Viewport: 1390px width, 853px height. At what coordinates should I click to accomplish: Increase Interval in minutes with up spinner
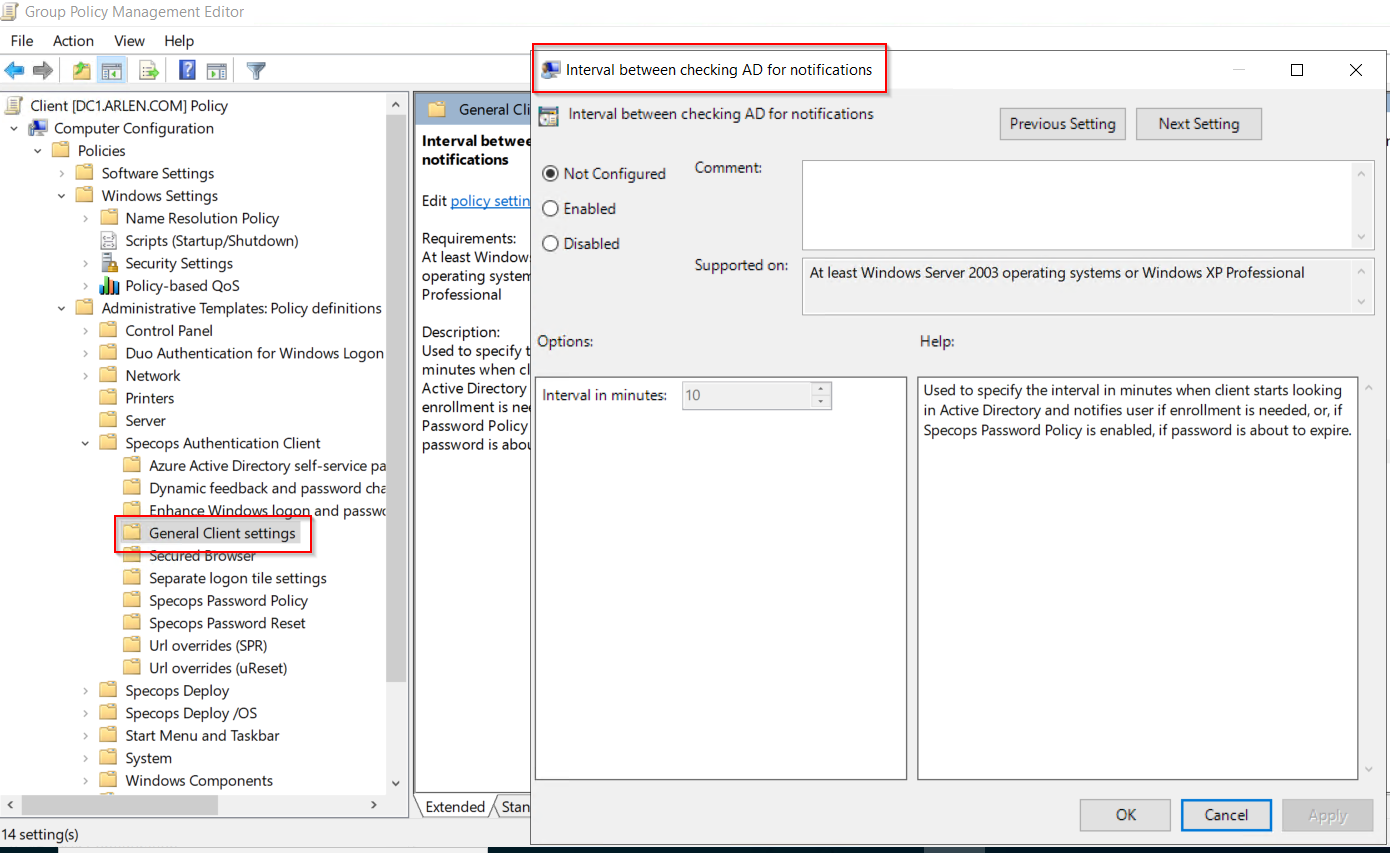click(x=821, y=389)
